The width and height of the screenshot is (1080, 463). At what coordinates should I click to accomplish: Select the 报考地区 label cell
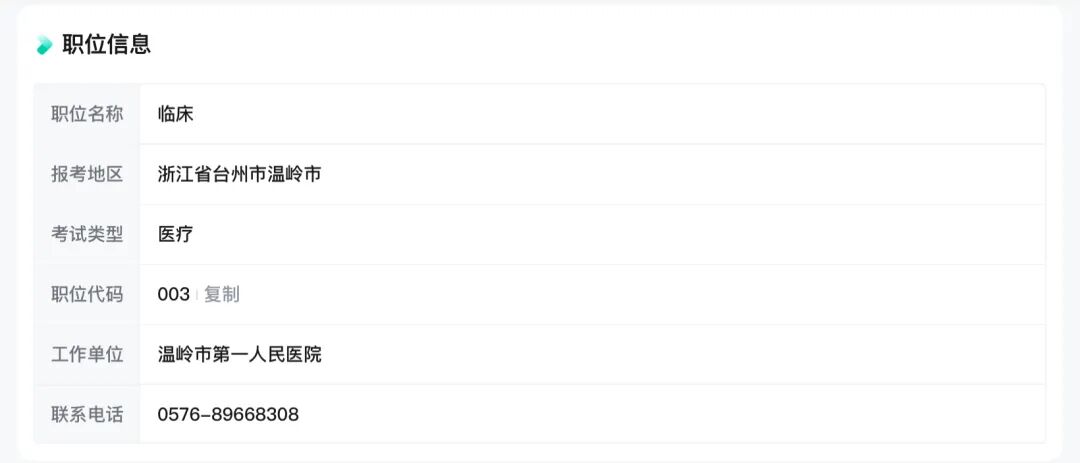(x=87, y=174)
